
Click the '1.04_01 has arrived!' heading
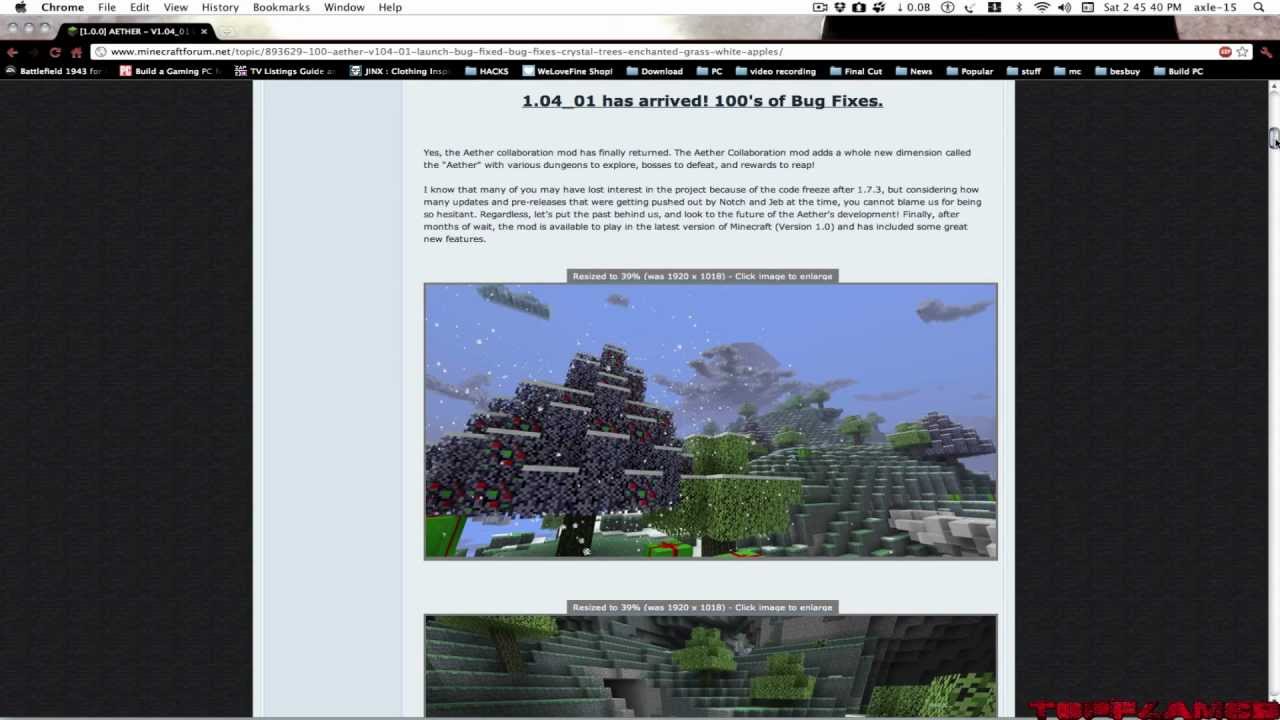pos(702,101)
